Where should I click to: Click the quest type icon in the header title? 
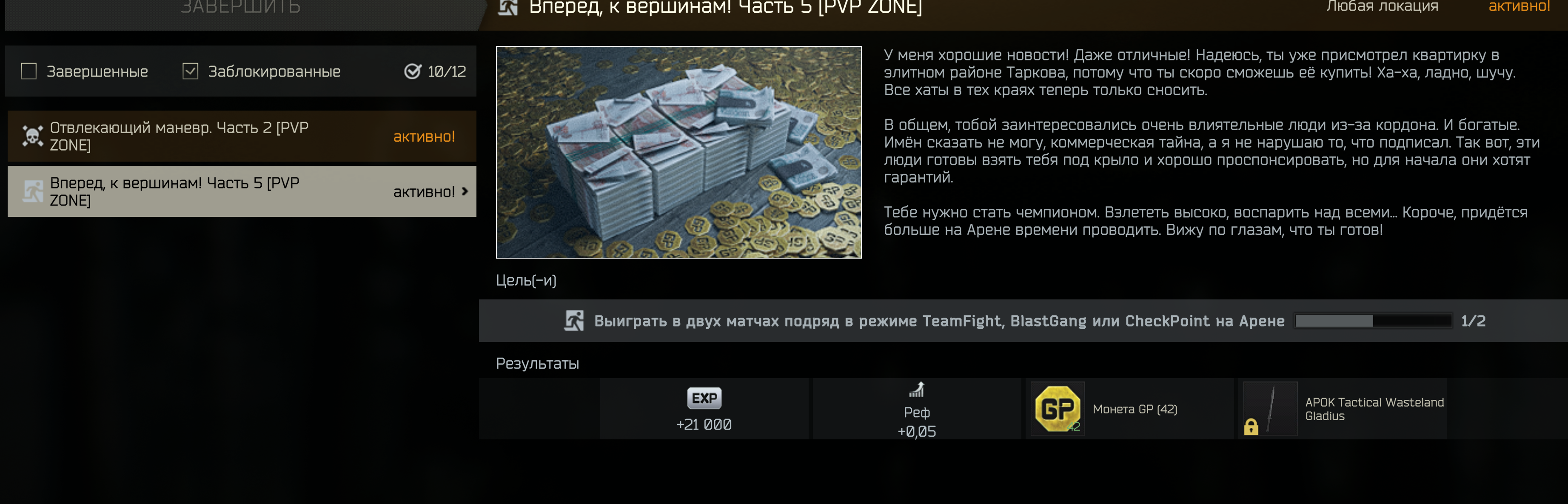pos(507,7)
